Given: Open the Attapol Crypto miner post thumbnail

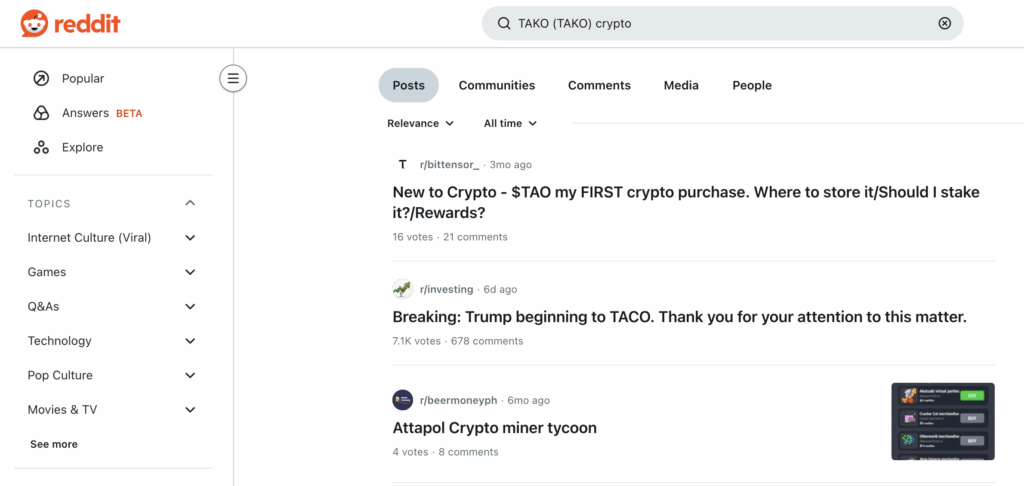Looking at the screenshot, I should pyautogui.click(x=942, y=421).
